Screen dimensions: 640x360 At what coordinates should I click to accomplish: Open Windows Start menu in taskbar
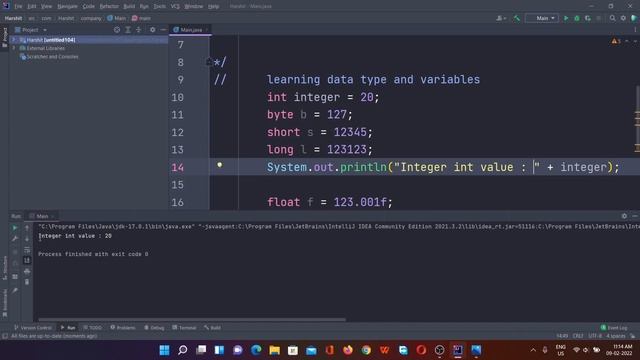[x=164, y=350]
